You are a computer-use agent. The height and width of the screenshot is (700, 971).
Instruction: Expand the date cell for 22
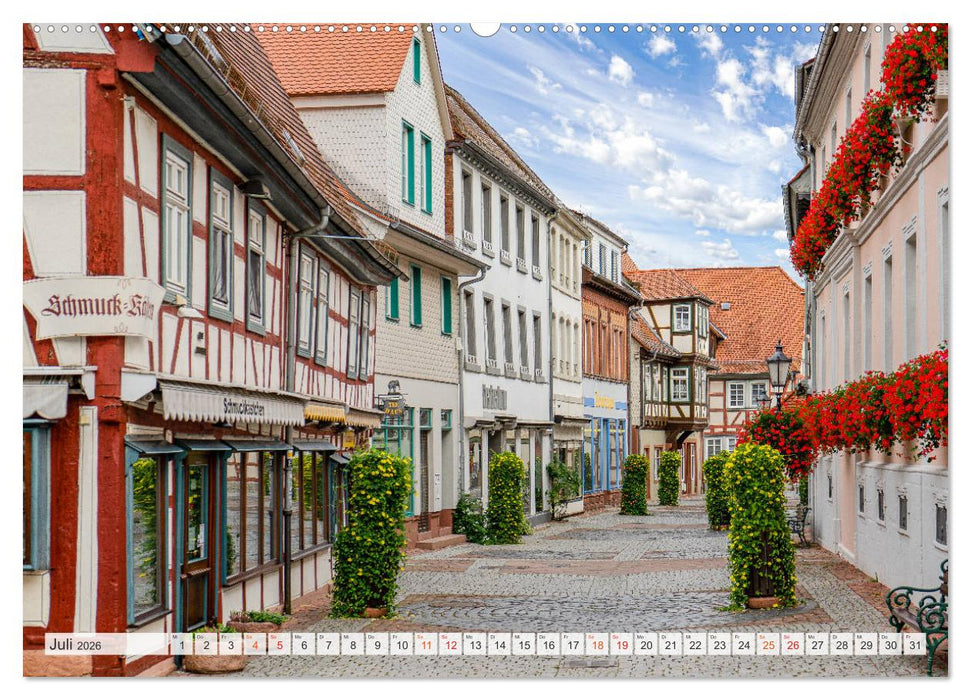pos(693,645)
